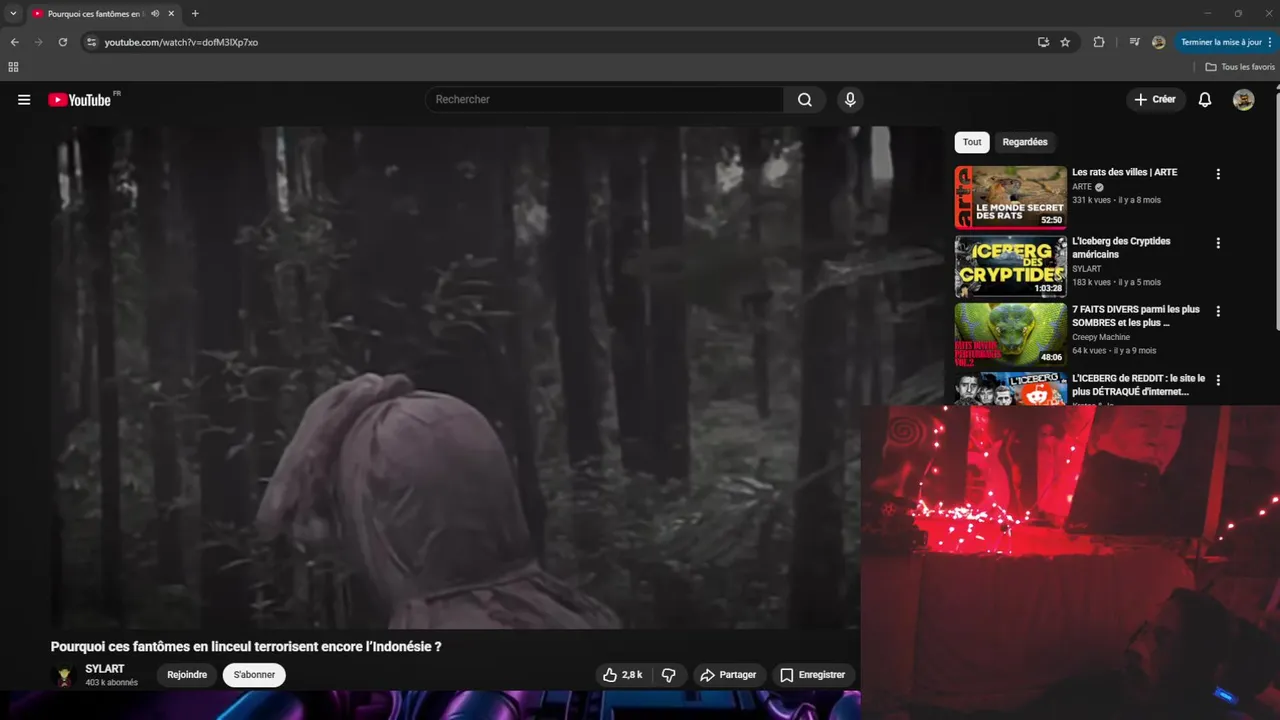This screenshot has height=720, width=1280.
Task: Open the YouTube guide hamburger menu
Action: click(x=24, y=100)
